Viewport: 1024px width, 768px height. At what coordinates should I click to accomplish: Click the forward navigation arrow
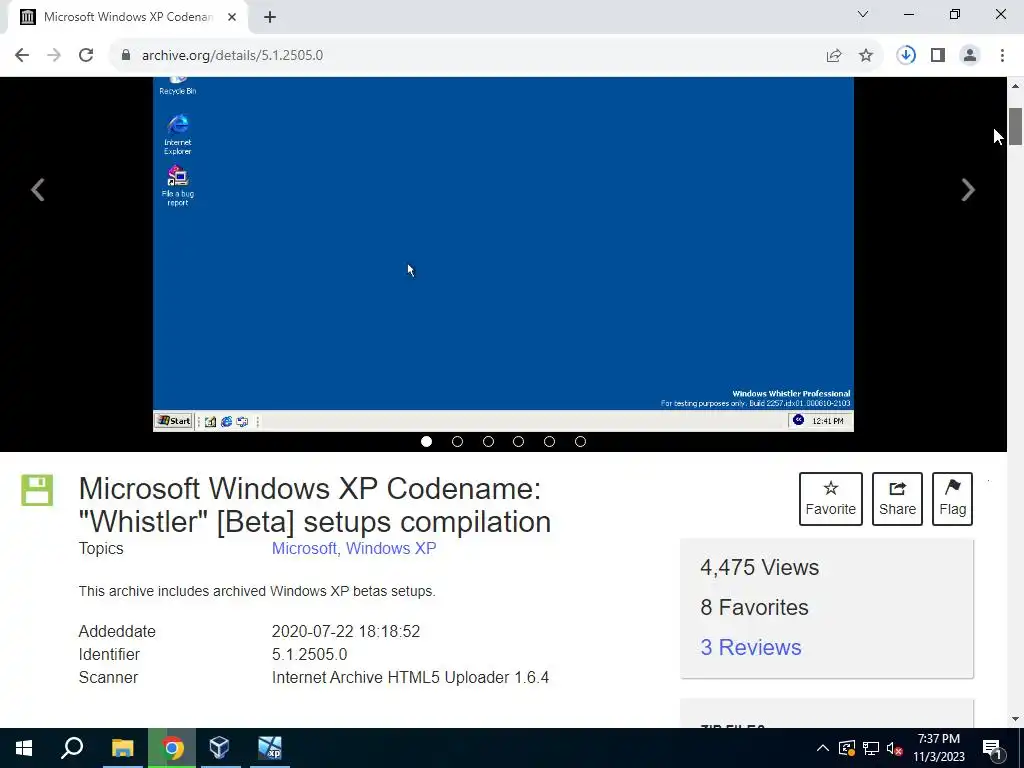(54, 56)
